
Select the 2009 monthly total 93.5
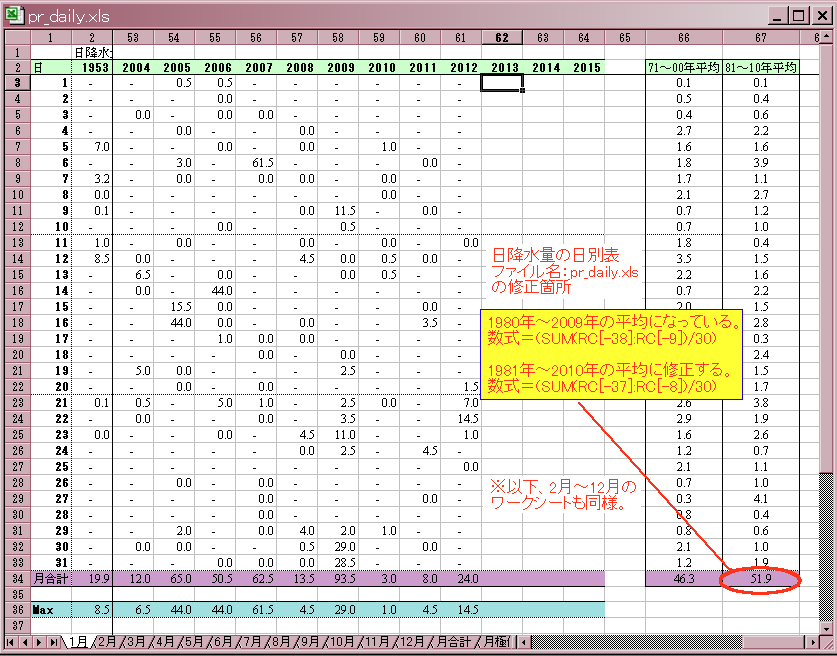[x=338, y=579]
